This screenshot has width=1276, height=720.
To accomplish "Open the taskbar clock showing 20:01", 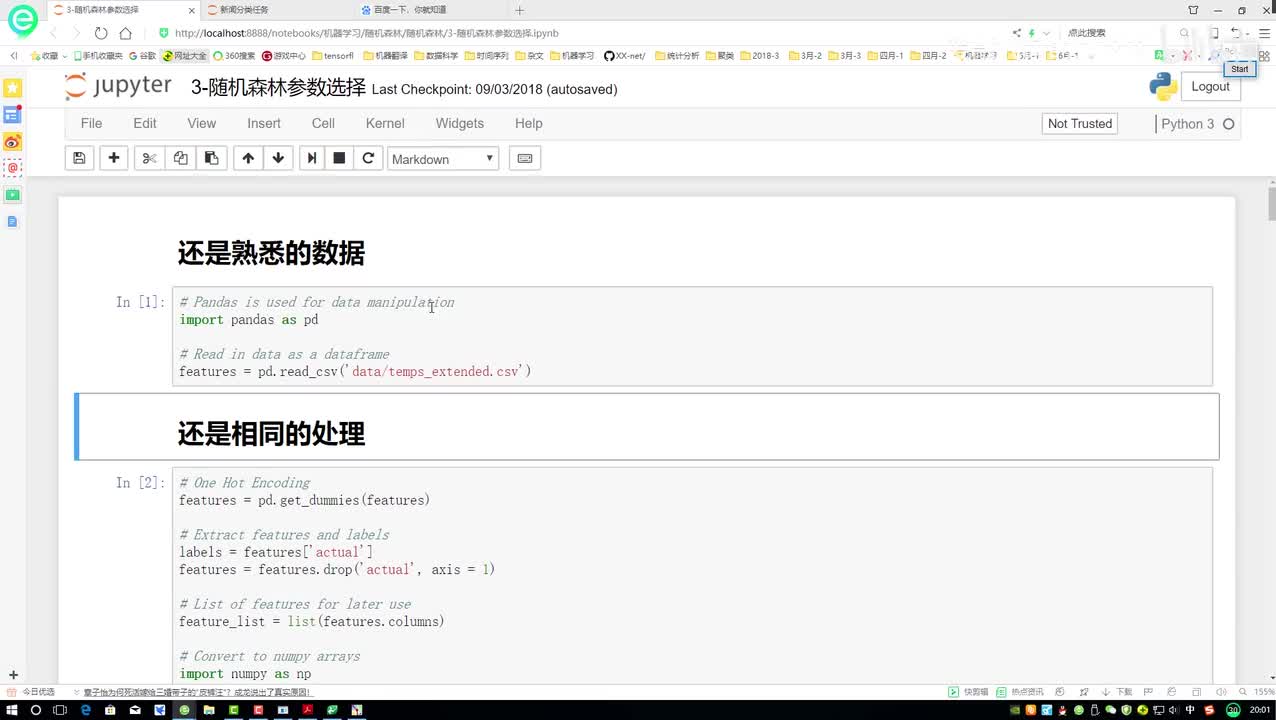I will pyautogui.click(x=1260, y=710).
